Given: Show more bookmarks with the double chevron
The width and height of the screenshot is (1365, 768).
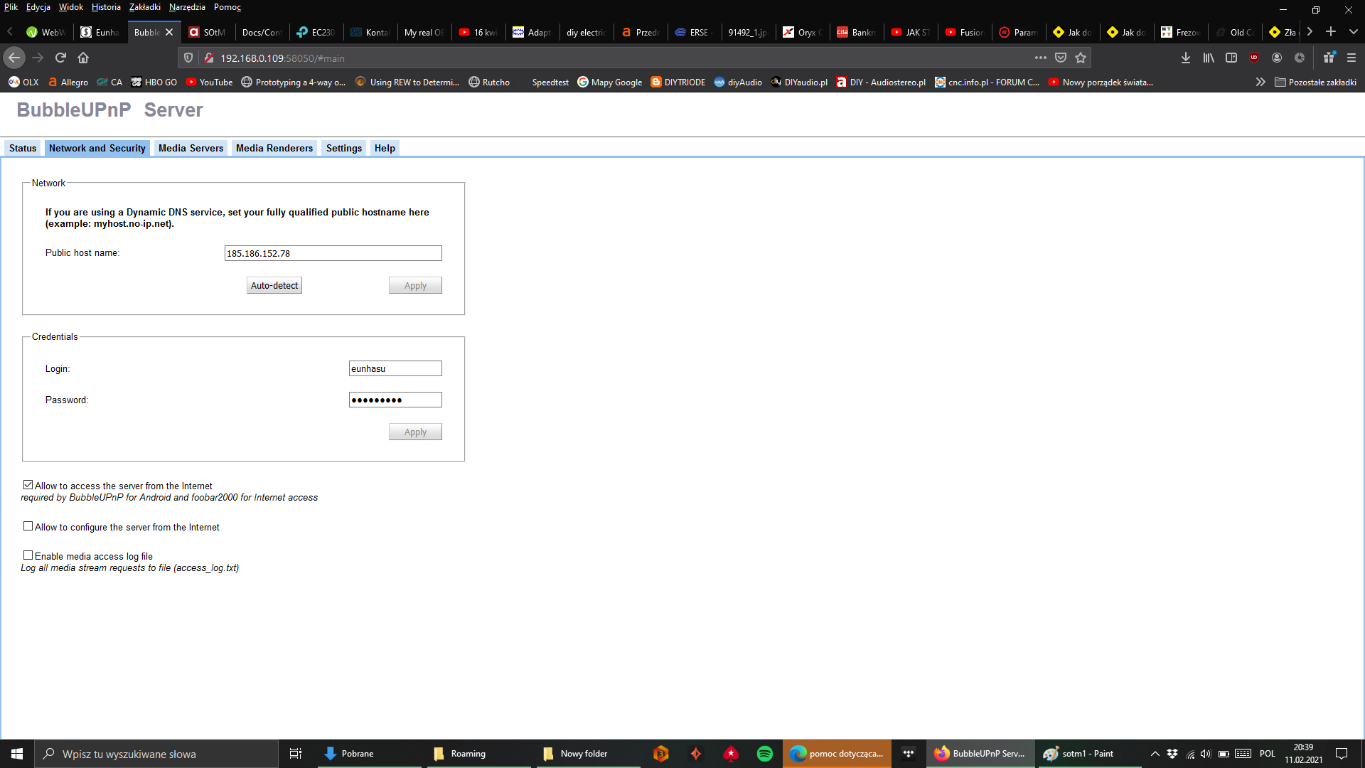Looking at the screenshot, I should [x=1260, y=82].
